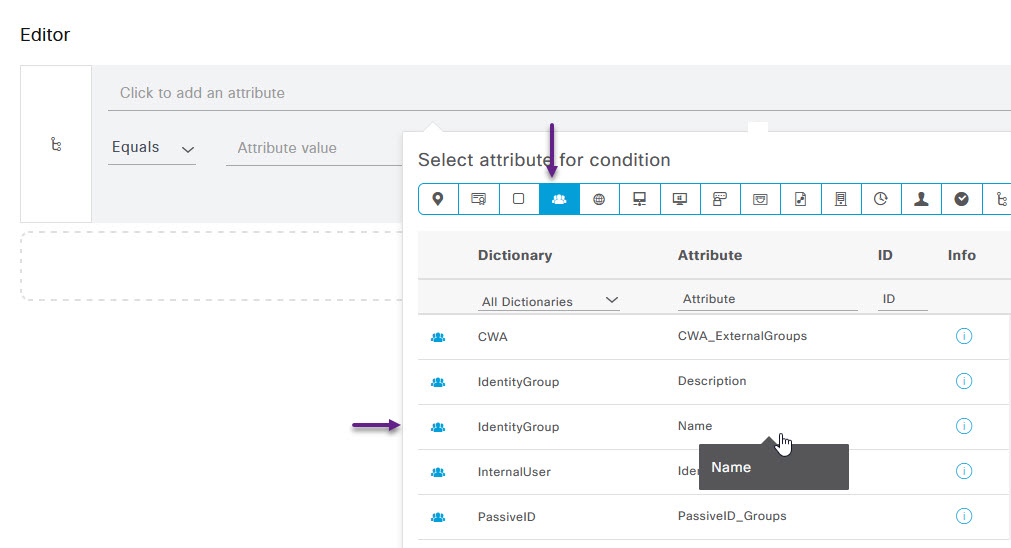Select the Location pin filter icon
This screenshot has height=548, width=1011.
[x=438, y=199]
